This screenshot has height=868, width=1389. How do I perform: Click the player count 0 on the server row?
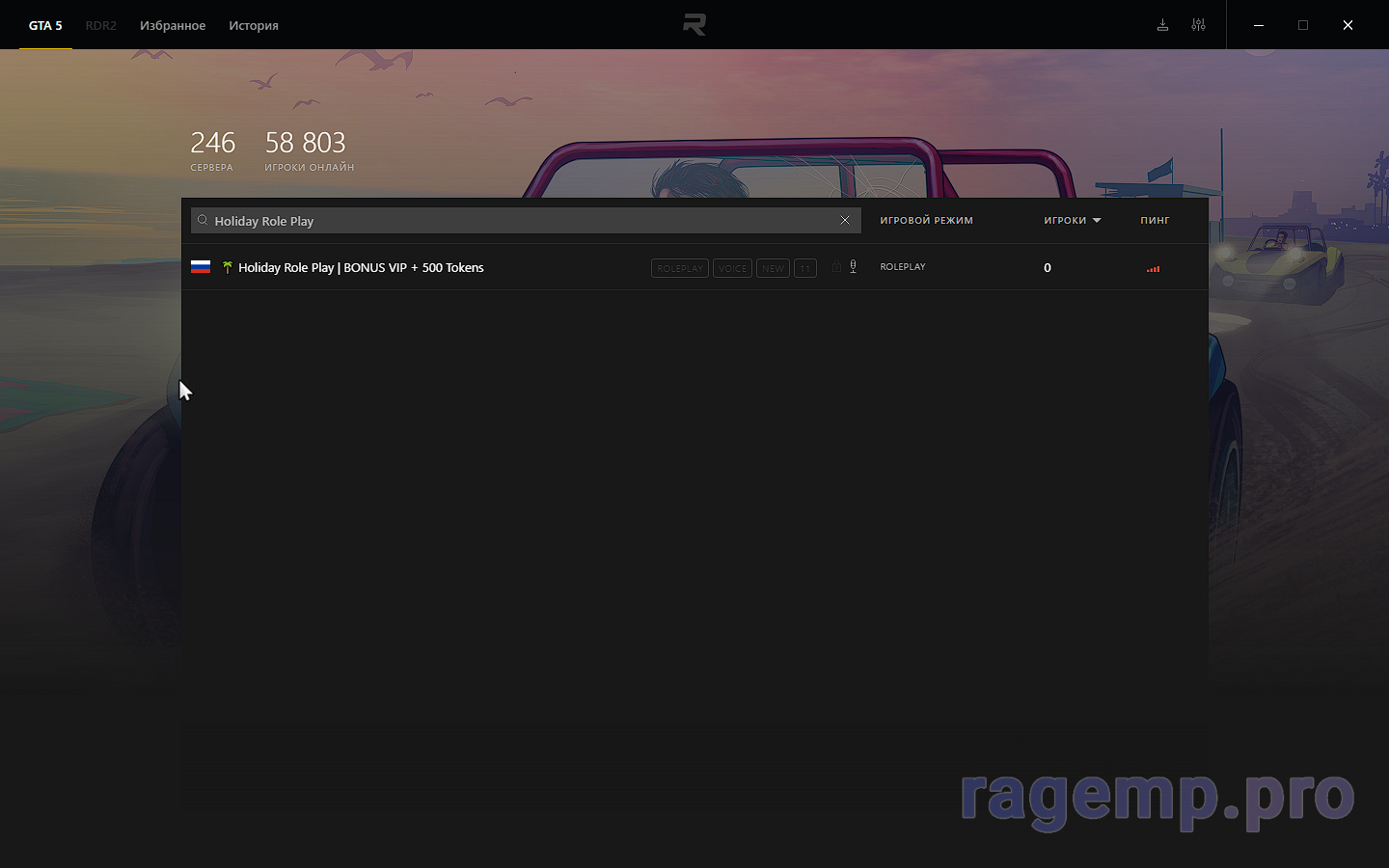(x=1048, y=268)
